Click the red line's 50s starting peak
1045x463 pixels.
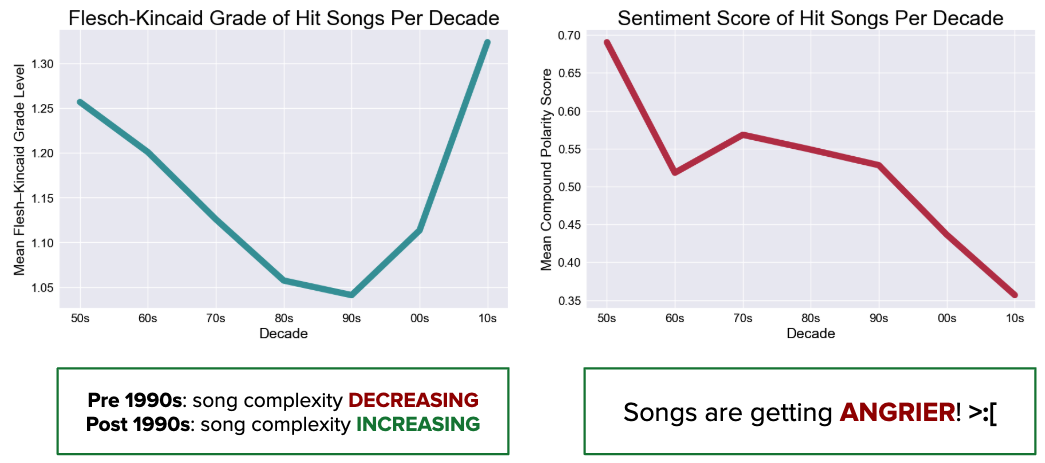606,42
